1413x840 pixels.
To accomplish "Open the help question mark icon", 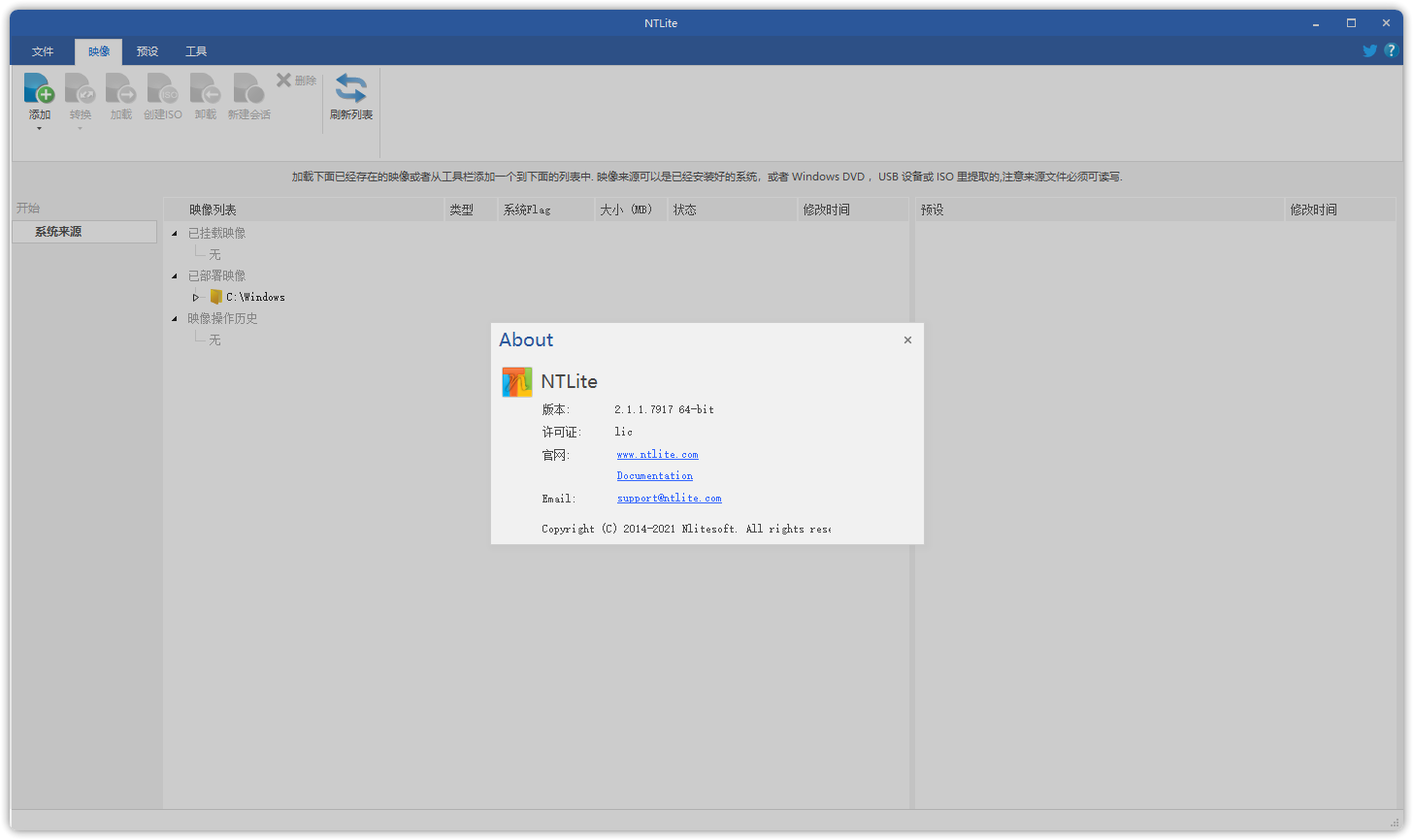I will (1391, 50).
